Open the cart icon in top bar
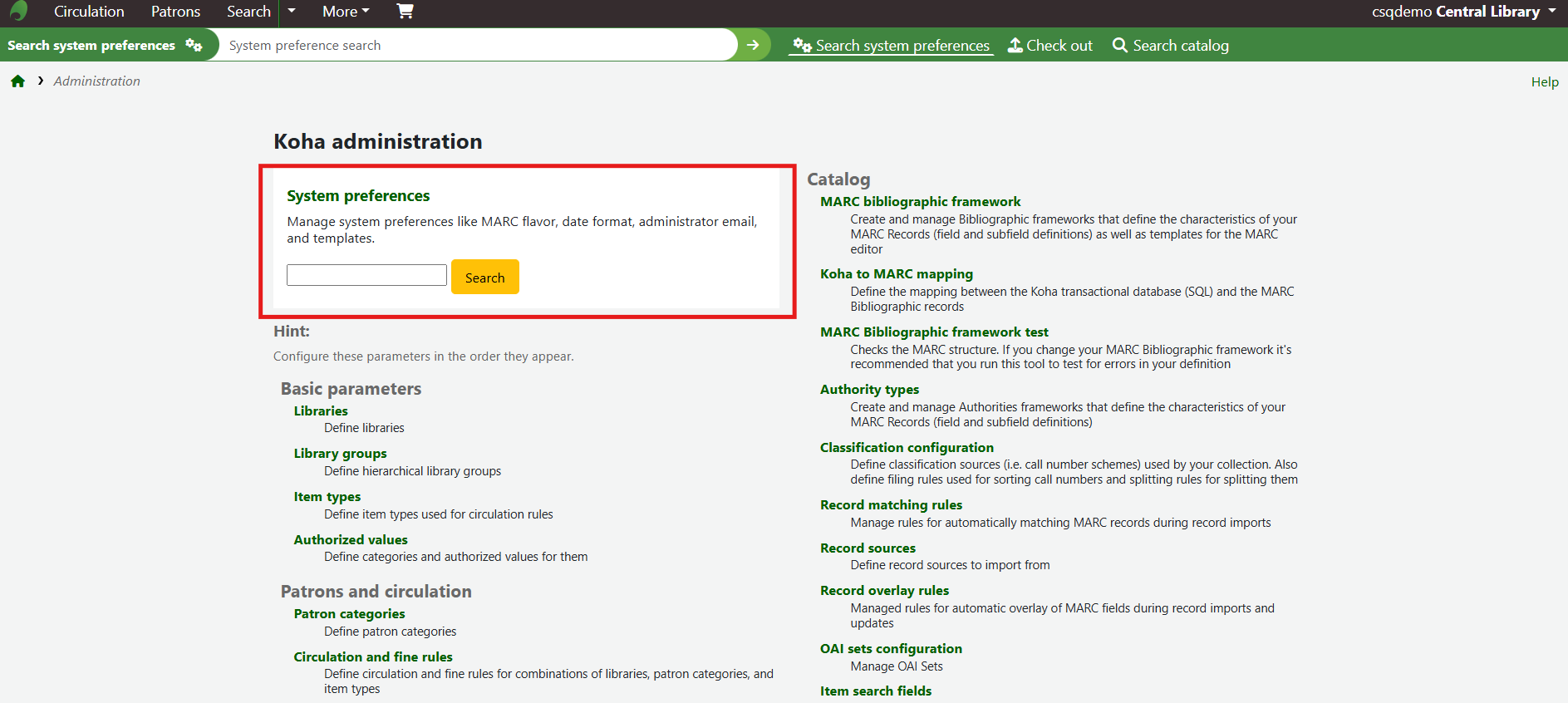This screenshot has height=703, width=1568. [x=405, y=11]
